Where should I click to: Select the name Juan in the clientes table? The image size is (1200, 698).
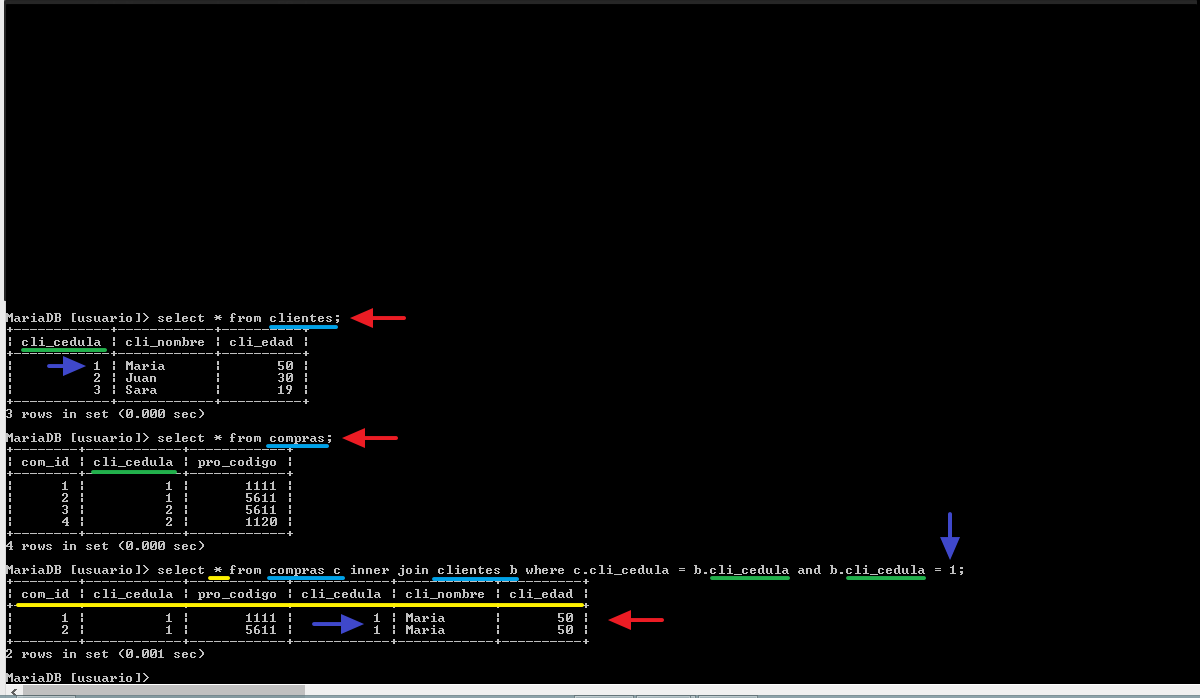[141, 378]
